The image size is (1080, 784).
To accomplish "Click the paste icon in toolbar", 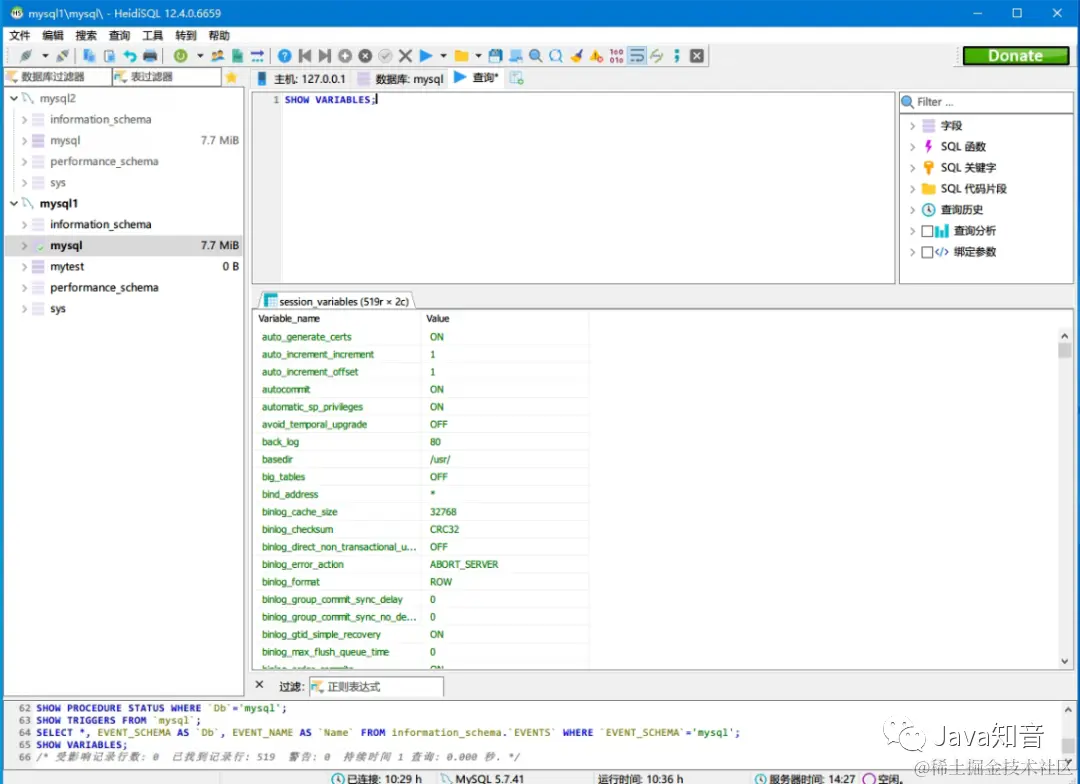I will 110,56.
